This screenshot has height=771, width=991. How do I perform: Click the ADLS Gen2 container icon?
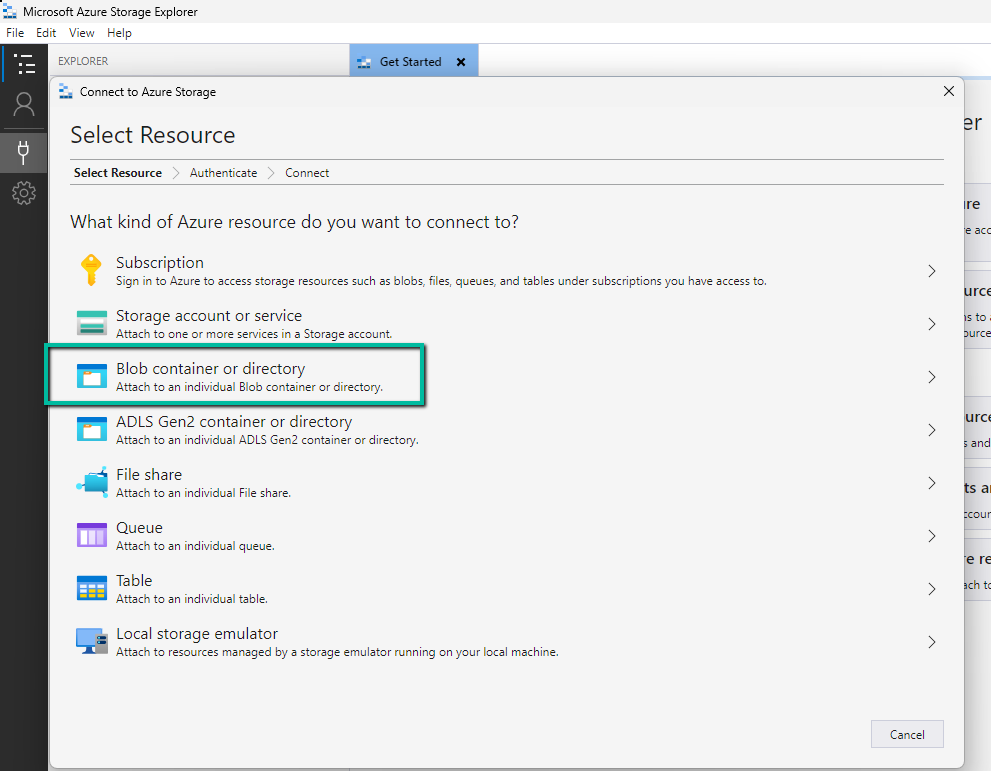[x=92, y=428]
